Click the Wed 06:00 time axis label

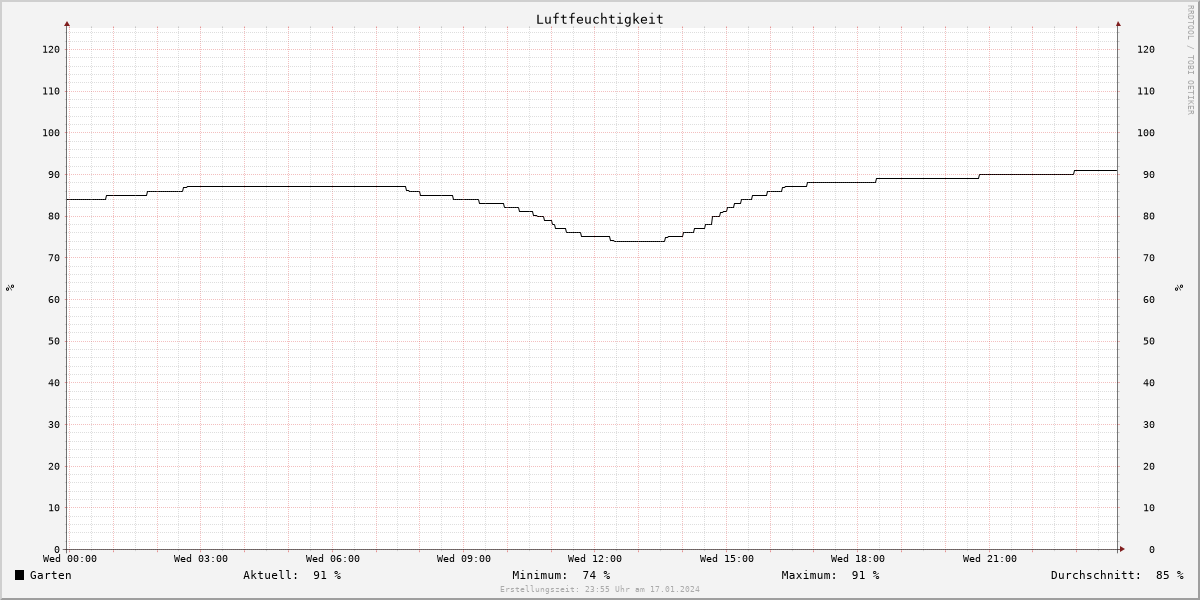pos(333,559)
